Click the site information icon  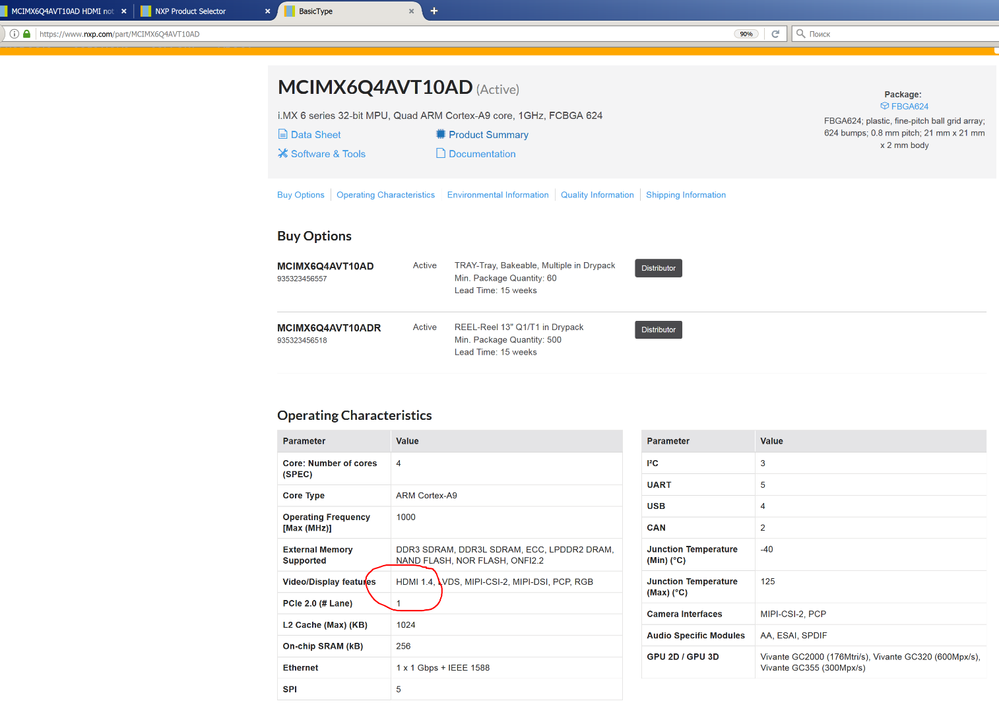(14, 34)
